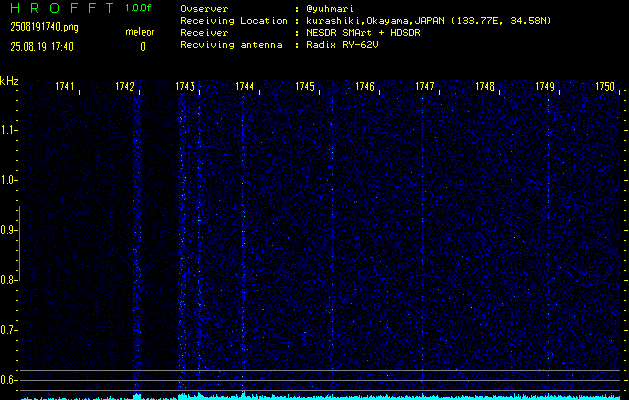The width and height of the screenshot is (629, 400).
Task: Click the 1749 time marker
Action: [x=545, y=86]
